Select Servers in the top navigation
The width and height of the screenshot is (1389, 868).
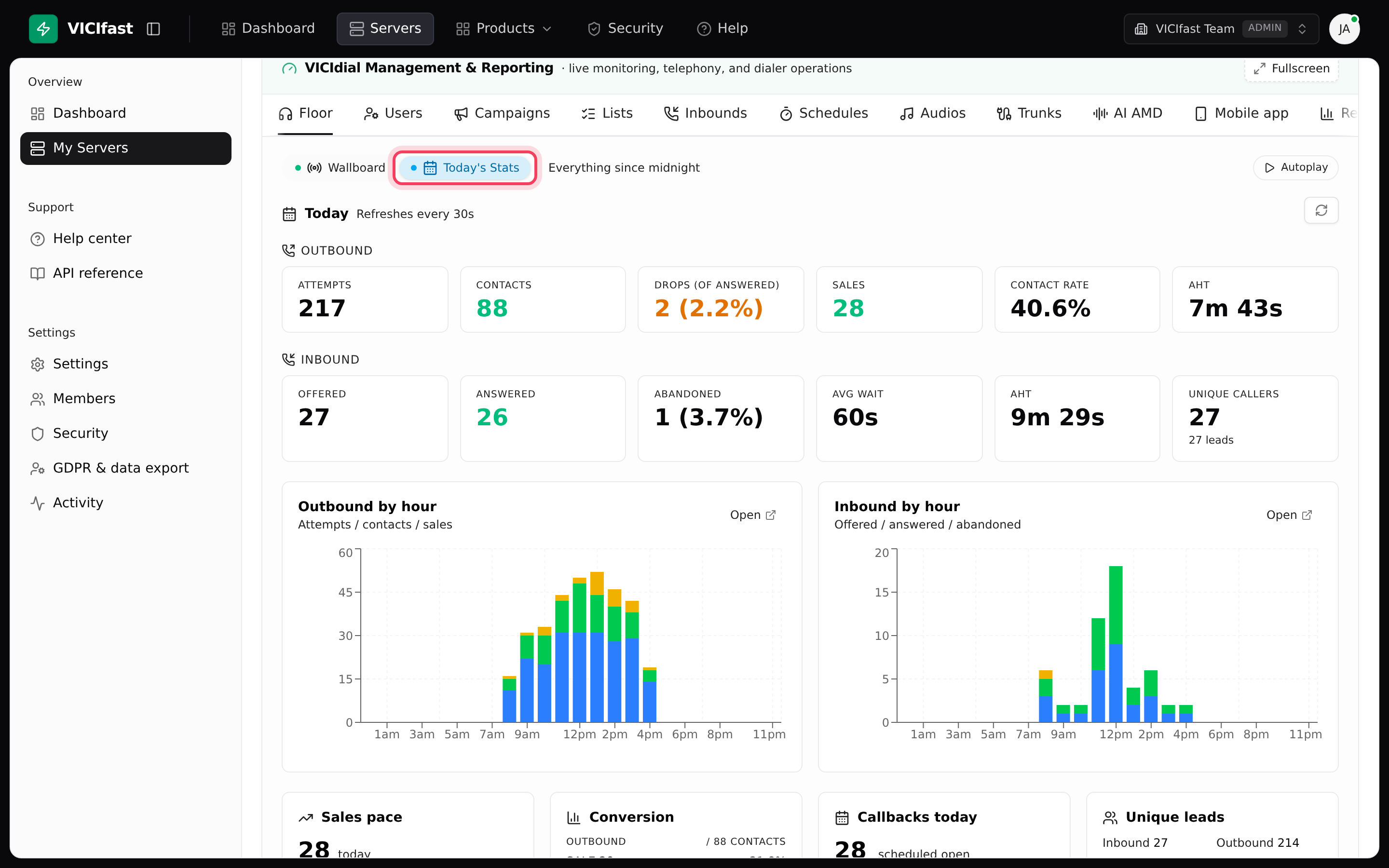[x=385, y=29]
